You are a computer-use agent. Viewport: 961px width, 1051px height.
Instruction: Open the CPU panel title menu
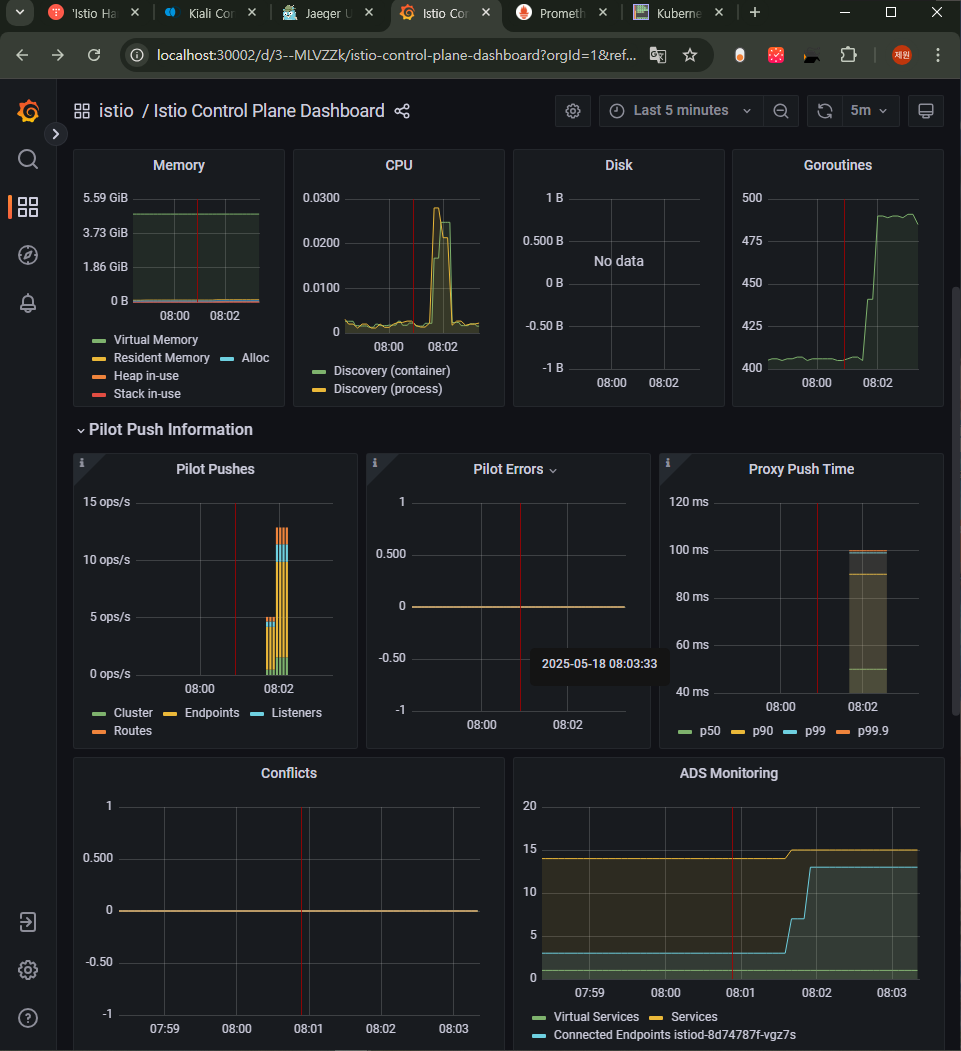[399, 166]
